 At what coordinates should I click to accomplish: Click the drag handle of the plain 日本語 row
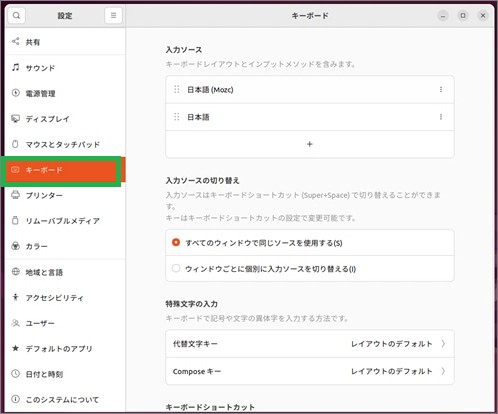point(177,117)
